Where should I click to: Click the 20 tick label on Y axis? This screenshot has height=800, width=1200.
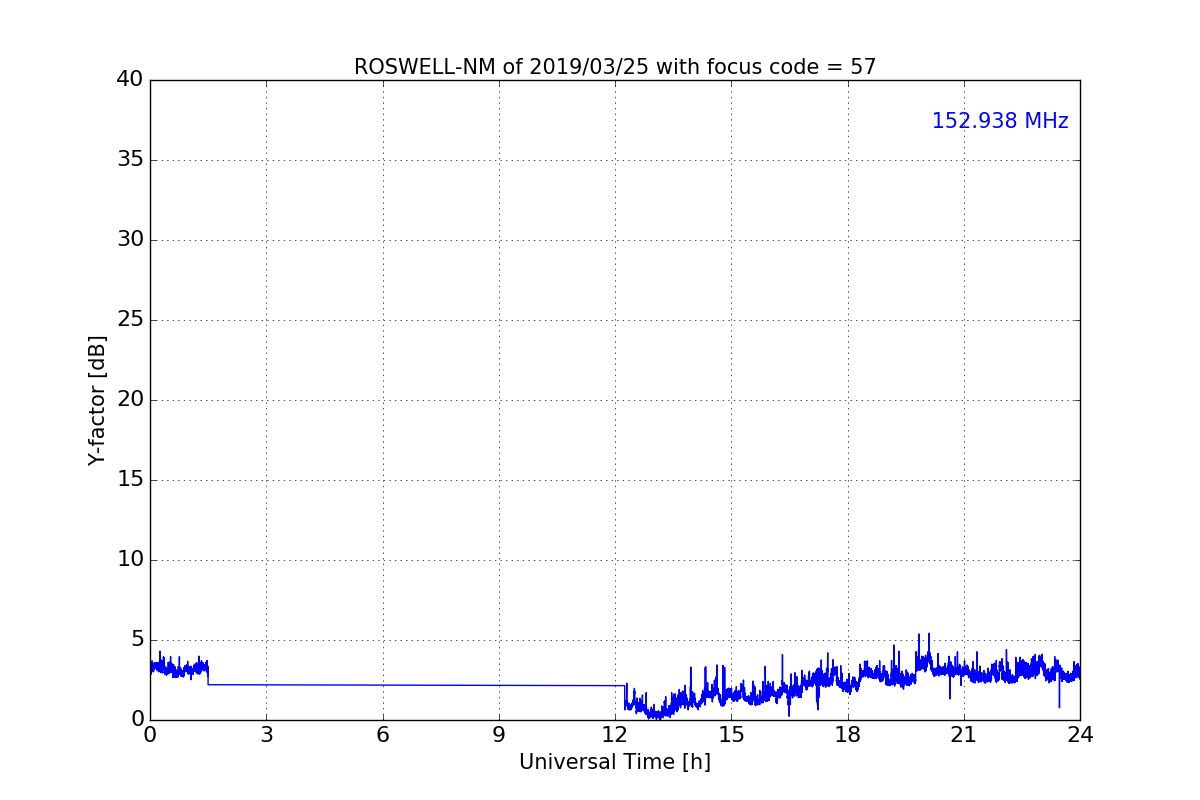pos(129,400)
